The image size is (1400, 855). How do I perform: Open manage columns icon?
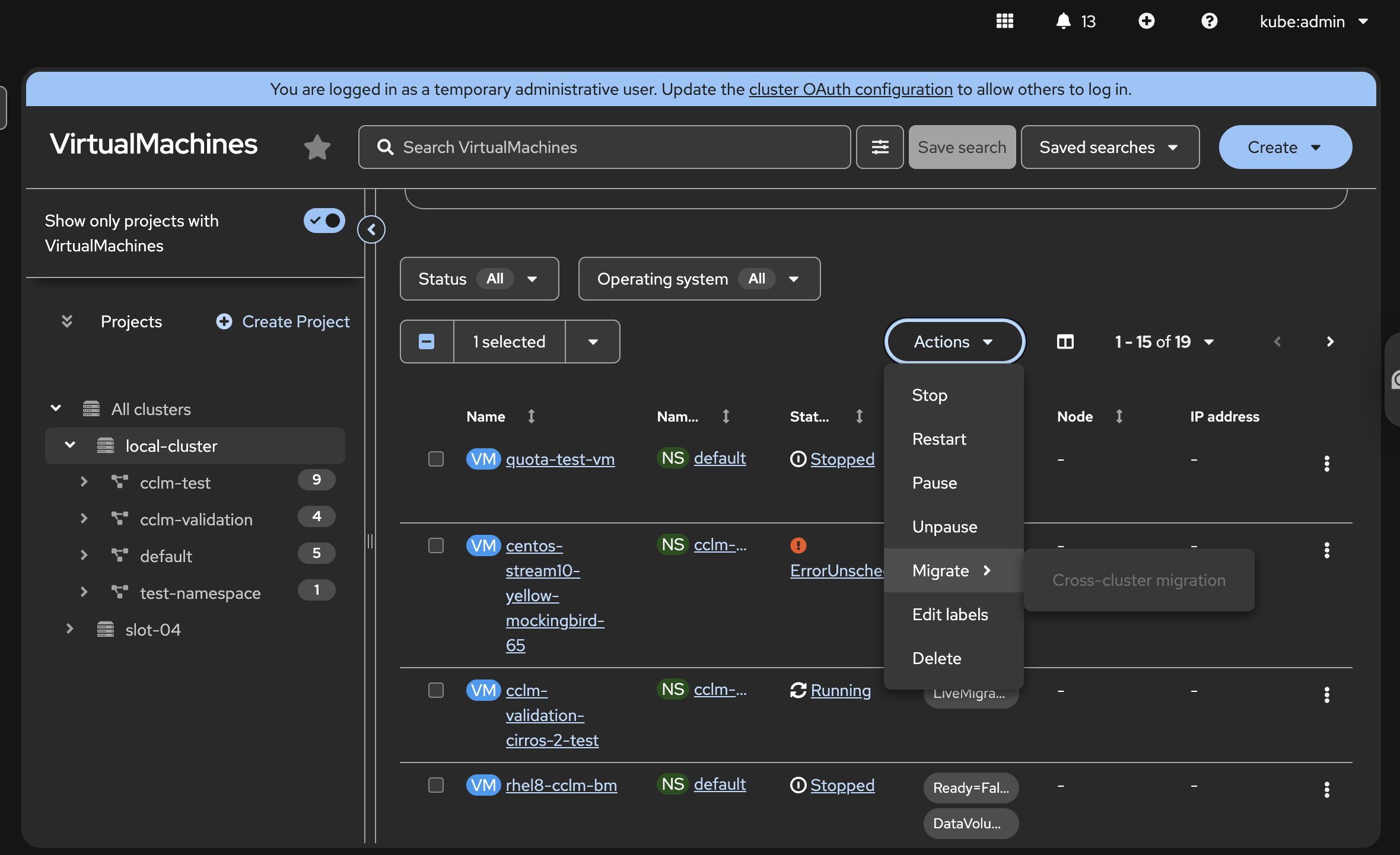click(x=1065, y=342)
